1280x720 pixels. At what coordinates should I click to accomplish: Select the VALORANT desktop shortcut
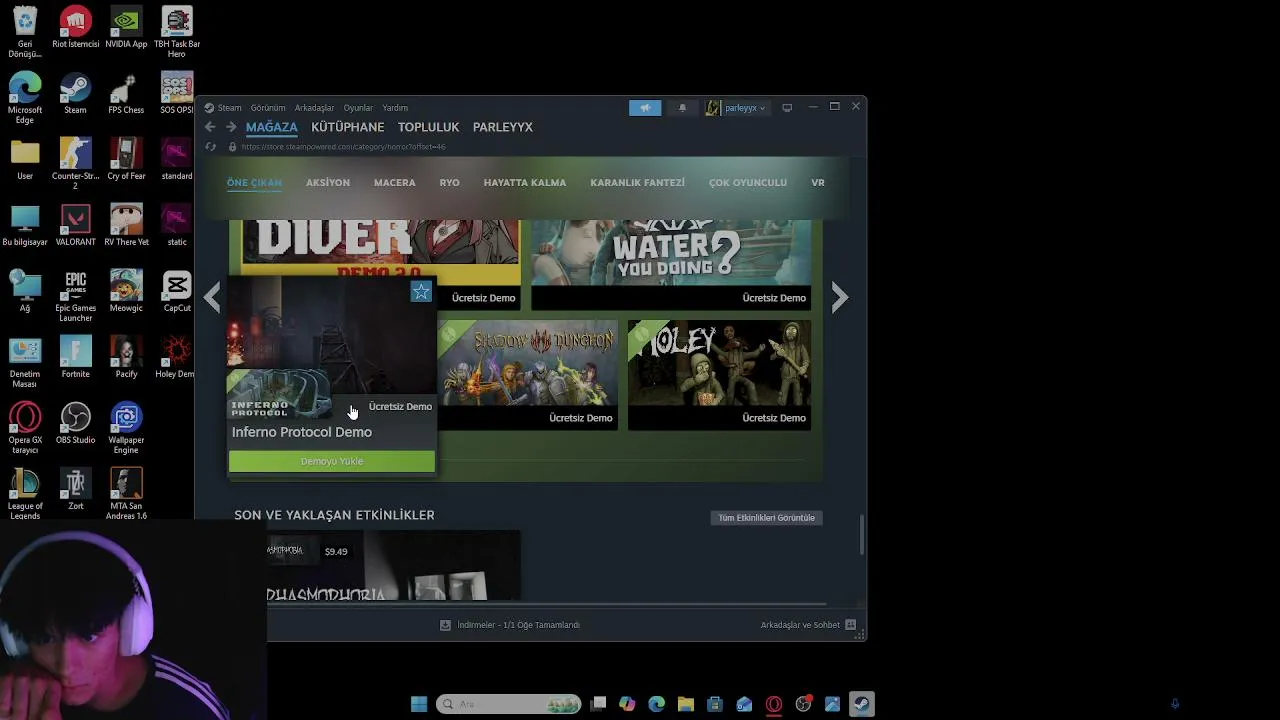point(75,226)
